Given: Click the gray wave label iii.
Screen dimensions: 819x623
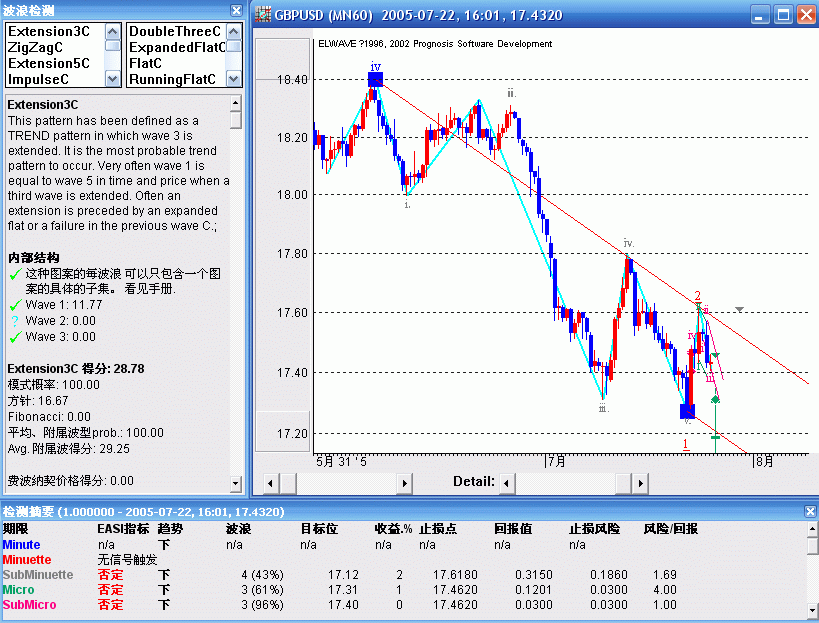Looking at the screenshot, I should [603, 408].
